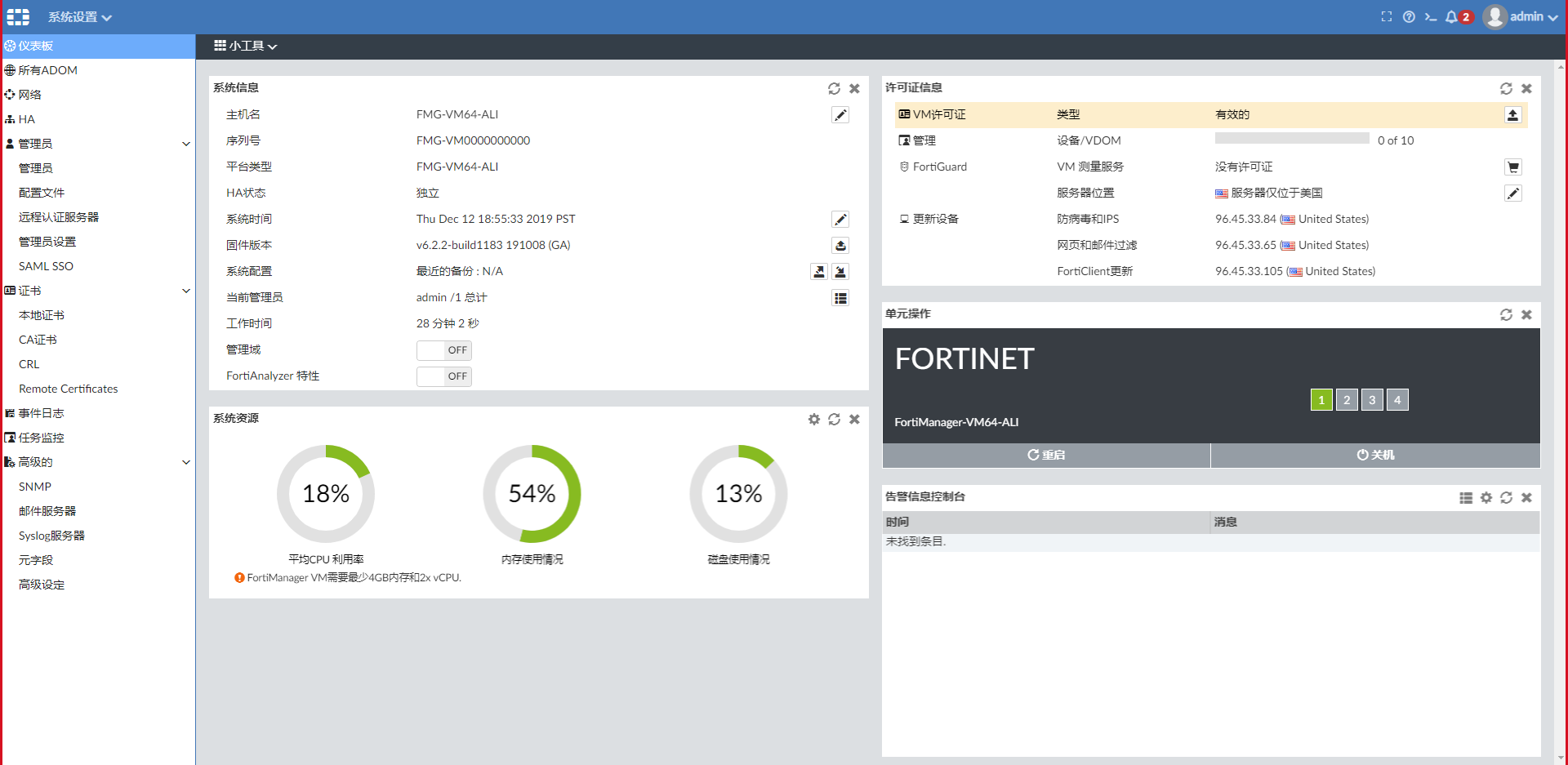1568x765 pixels.
Task: Open the 系统设置 dropdown menu
Action: click(79, 17)
